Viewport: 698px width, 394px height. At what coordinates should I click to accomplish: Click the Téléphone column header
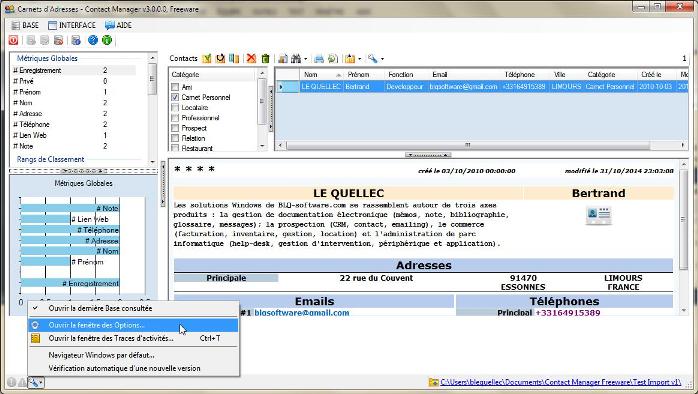[525, 74]
